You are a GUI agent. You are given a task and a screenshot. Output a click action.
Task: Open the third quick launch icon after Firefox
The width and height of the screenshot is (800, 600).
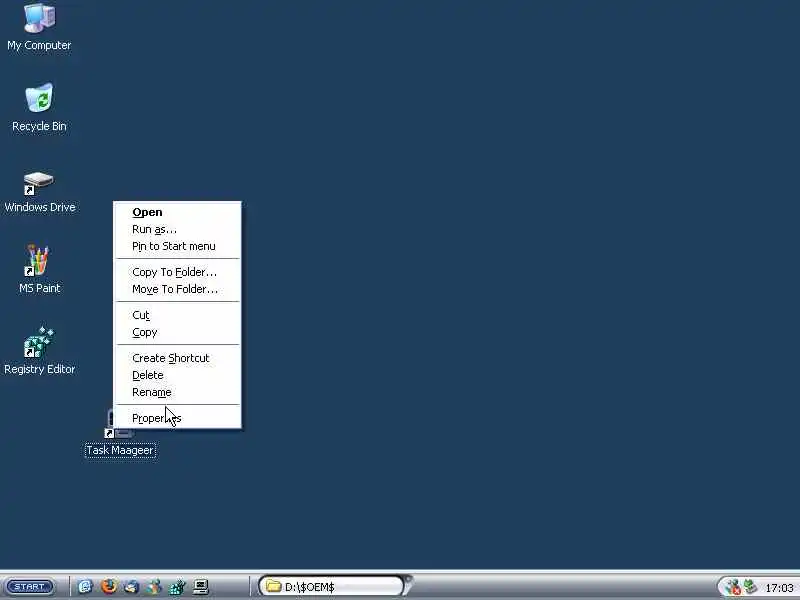(131, 587)
